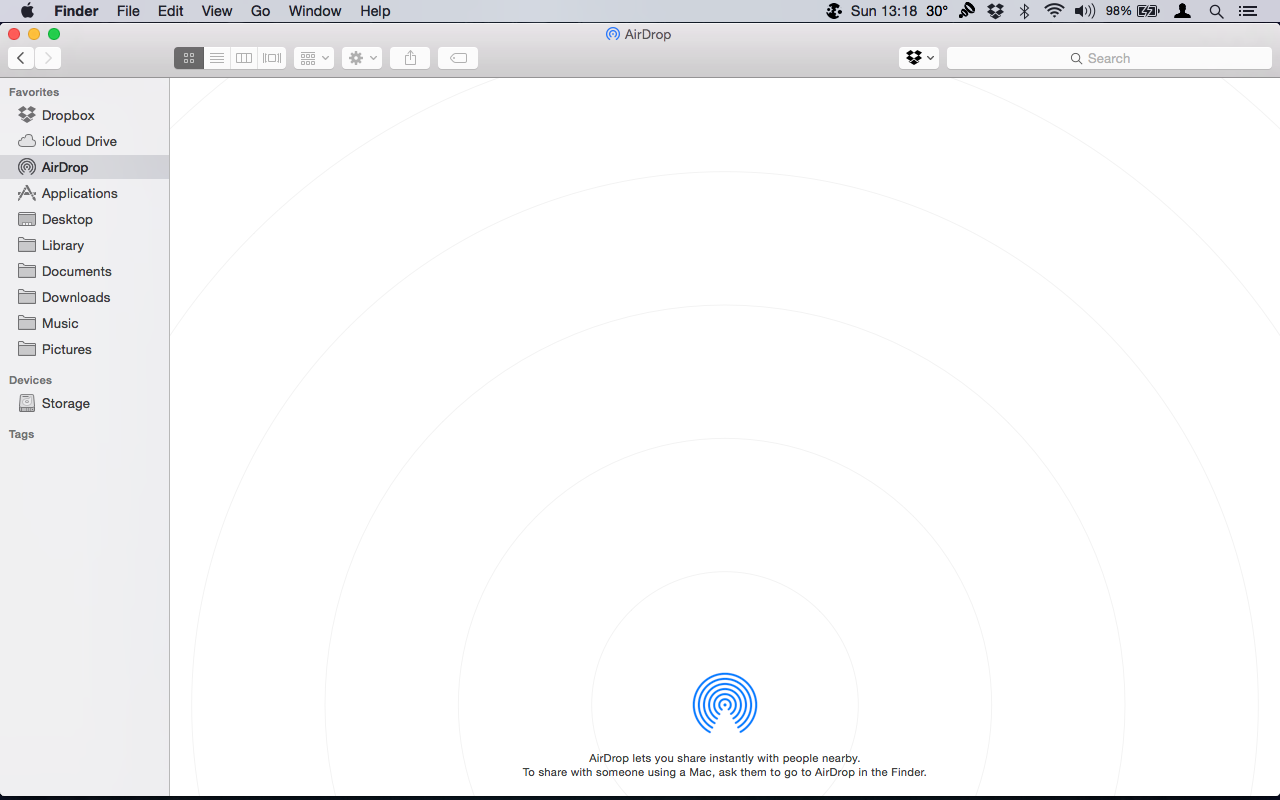Click the Dropbox menu bar icon
This screenshot has height=800, width=1280.
(x=995, y=11)
